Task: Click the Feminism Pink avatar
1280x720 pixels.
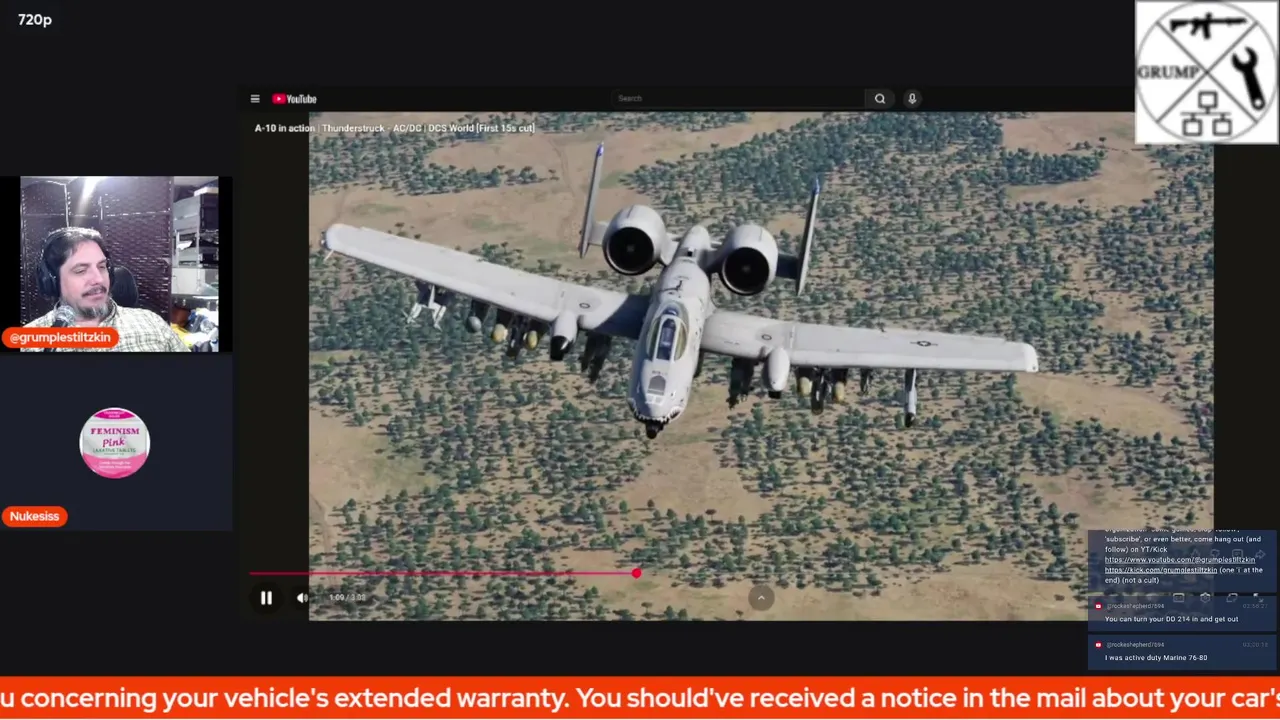Action: (115, 443)
